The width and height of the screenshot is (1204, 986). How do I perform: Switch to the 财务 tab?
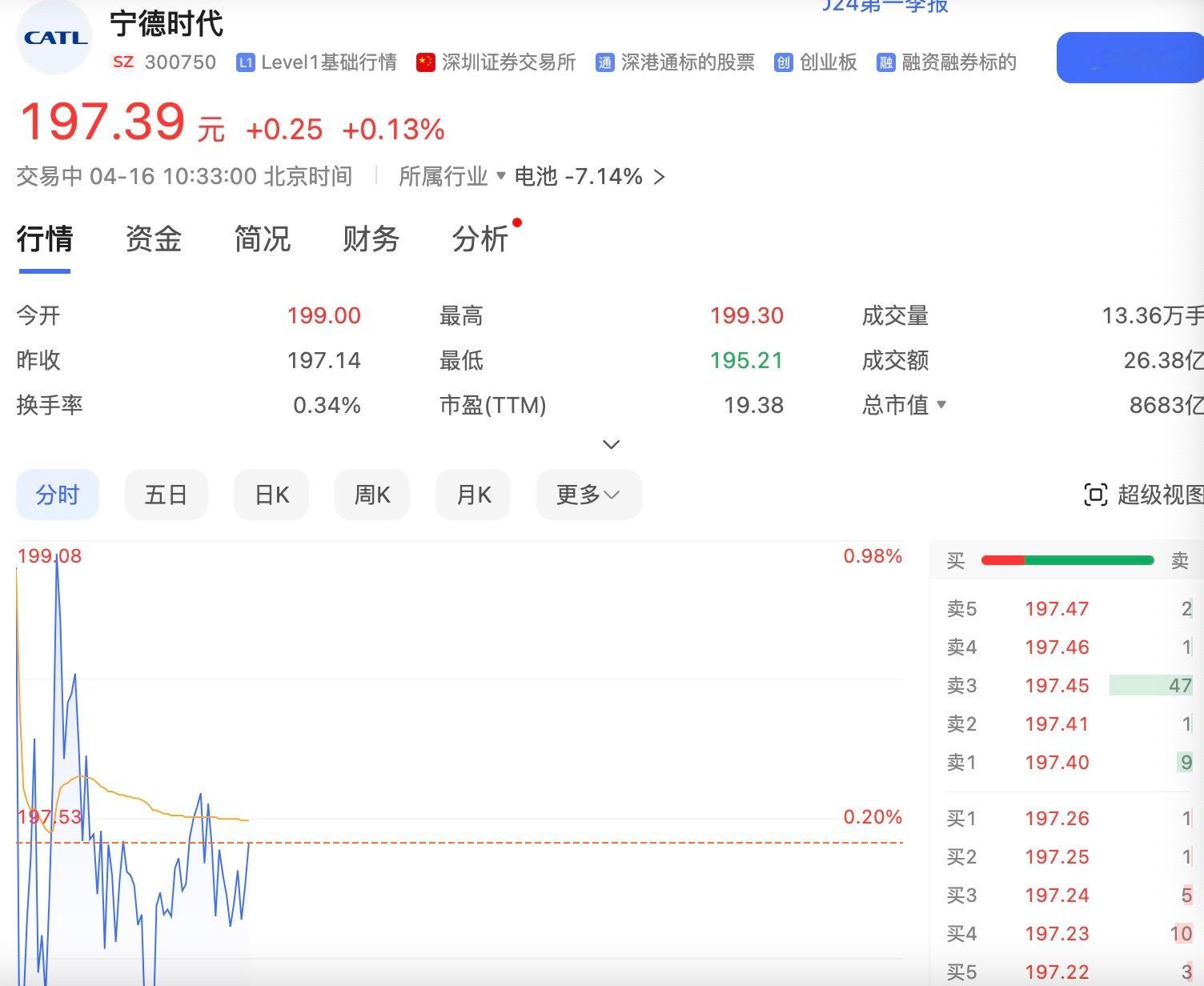371,238
